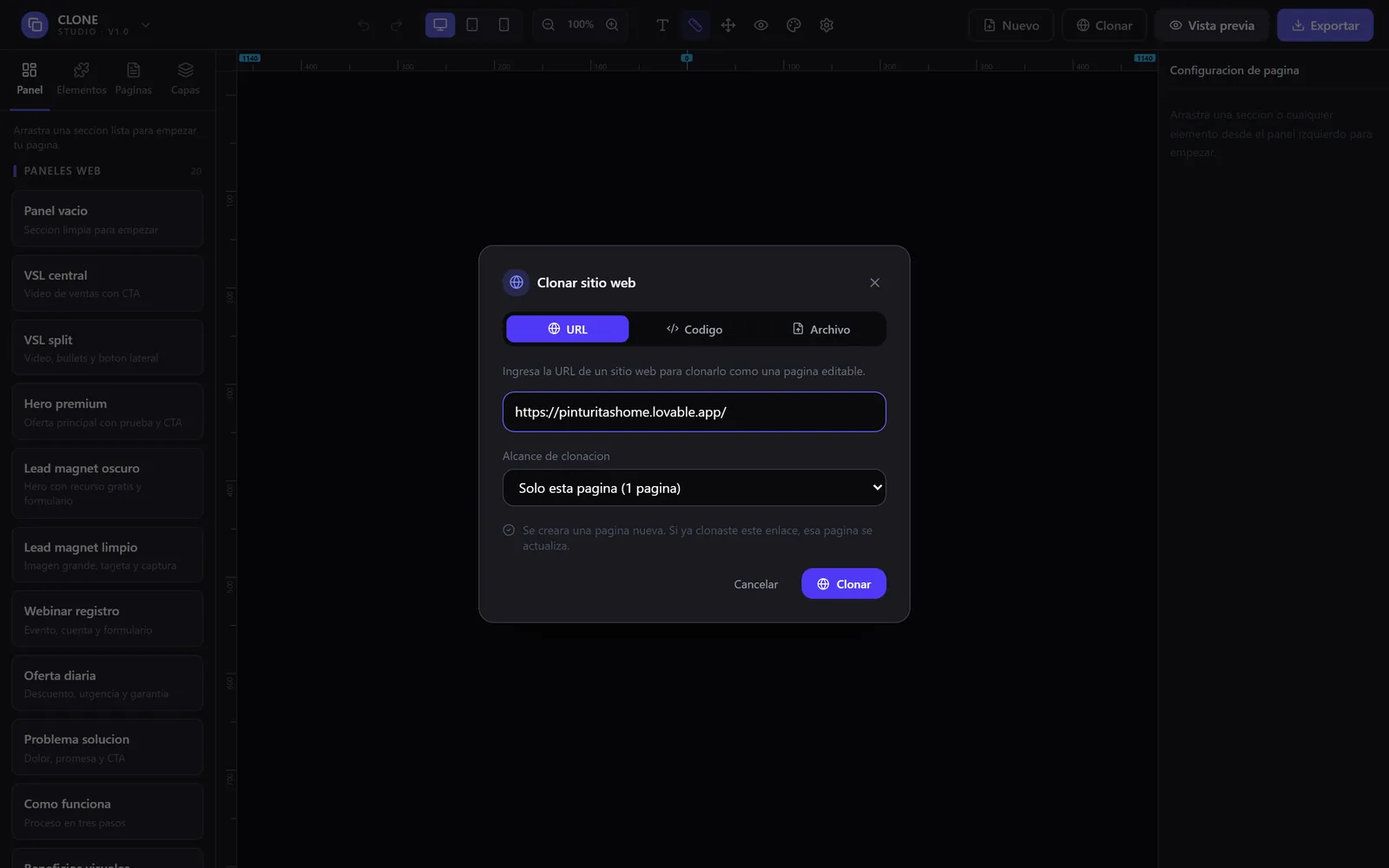Select the URL clone mode

pos(568,329)
